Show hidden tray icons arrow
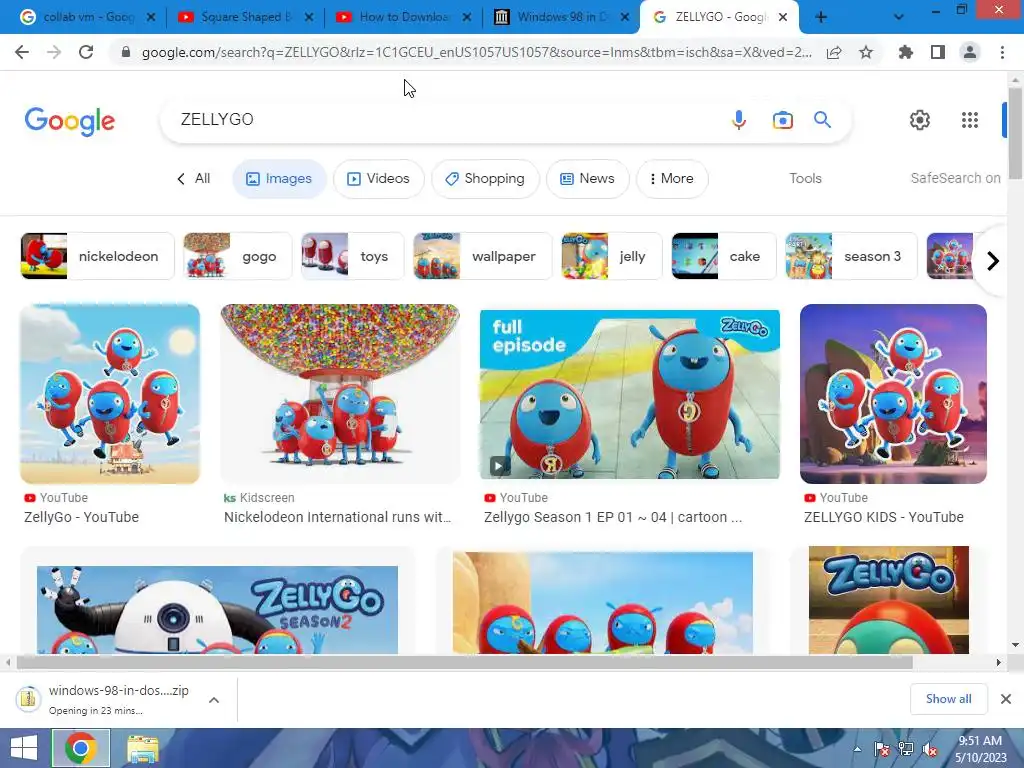The height and width of the screenshot is (768, 1024). pos(857,749)
